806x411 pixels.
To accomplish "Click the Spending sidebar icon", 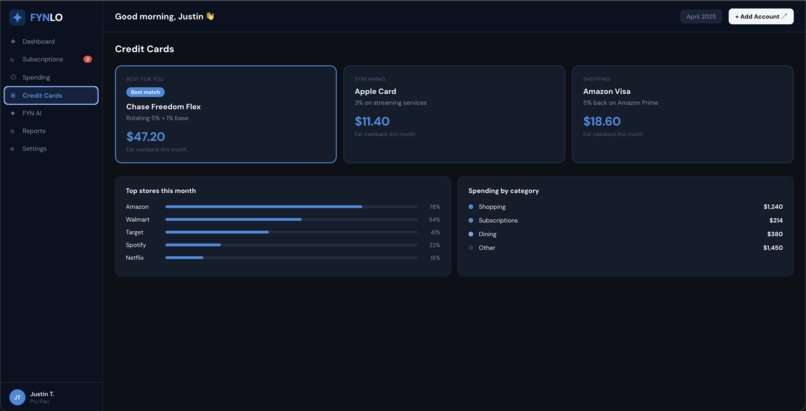I will coord(13,78).
